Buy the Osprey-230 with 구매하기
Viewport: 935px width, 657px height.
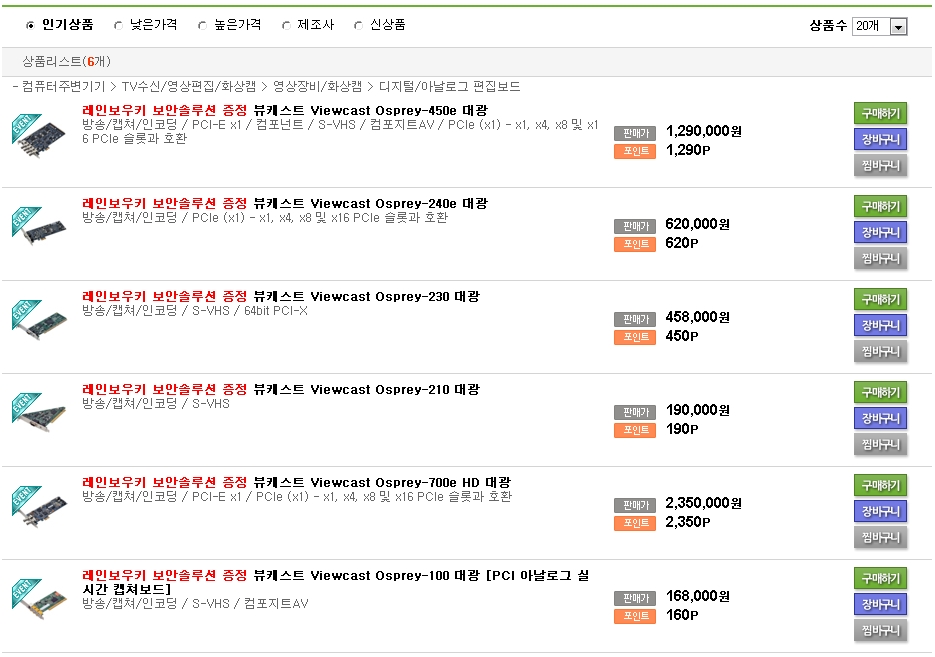coord(880,299)
